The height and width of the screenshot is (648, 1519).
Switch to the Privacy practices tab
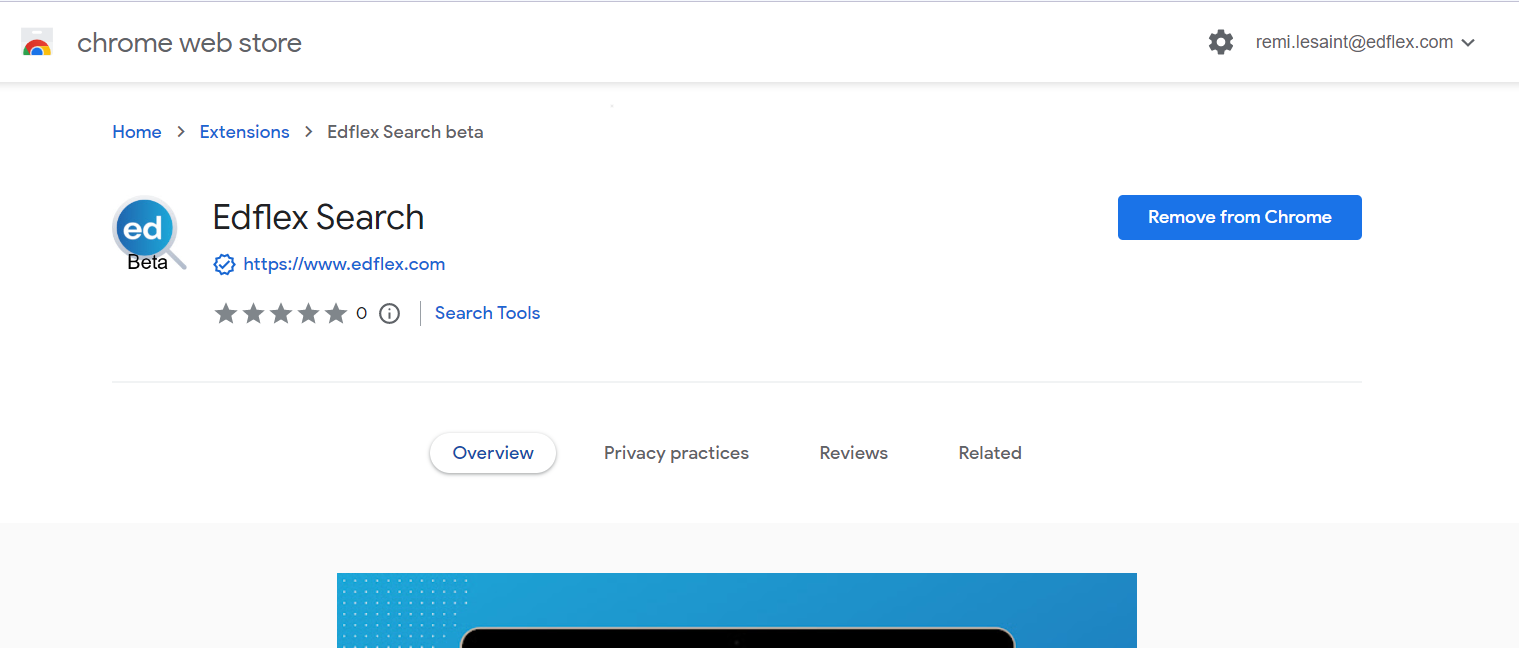[x=676, y=453]
